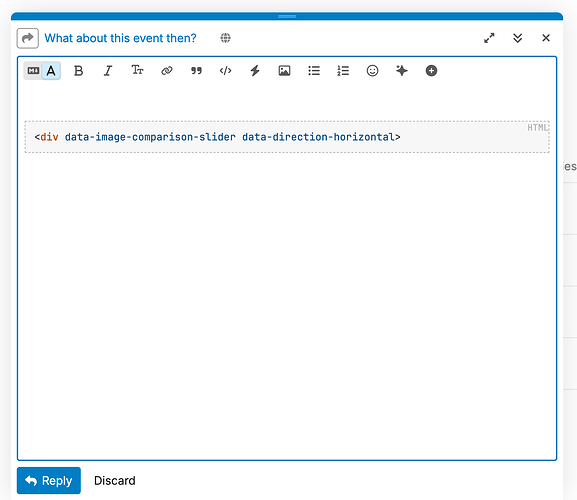Open the emoji picker
Image resolution: width=577 pixels, height=500 pixels.
point(372,71)
